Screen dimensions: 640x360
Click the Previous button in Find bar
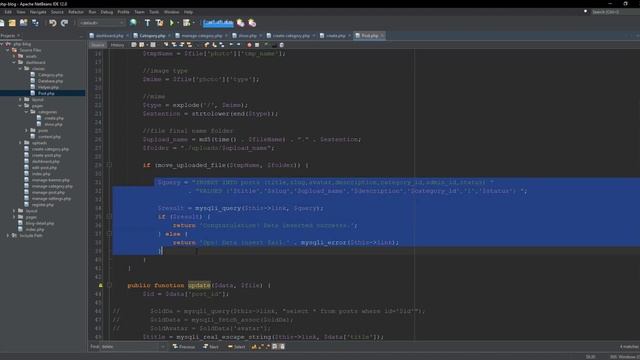click(184, 347)
